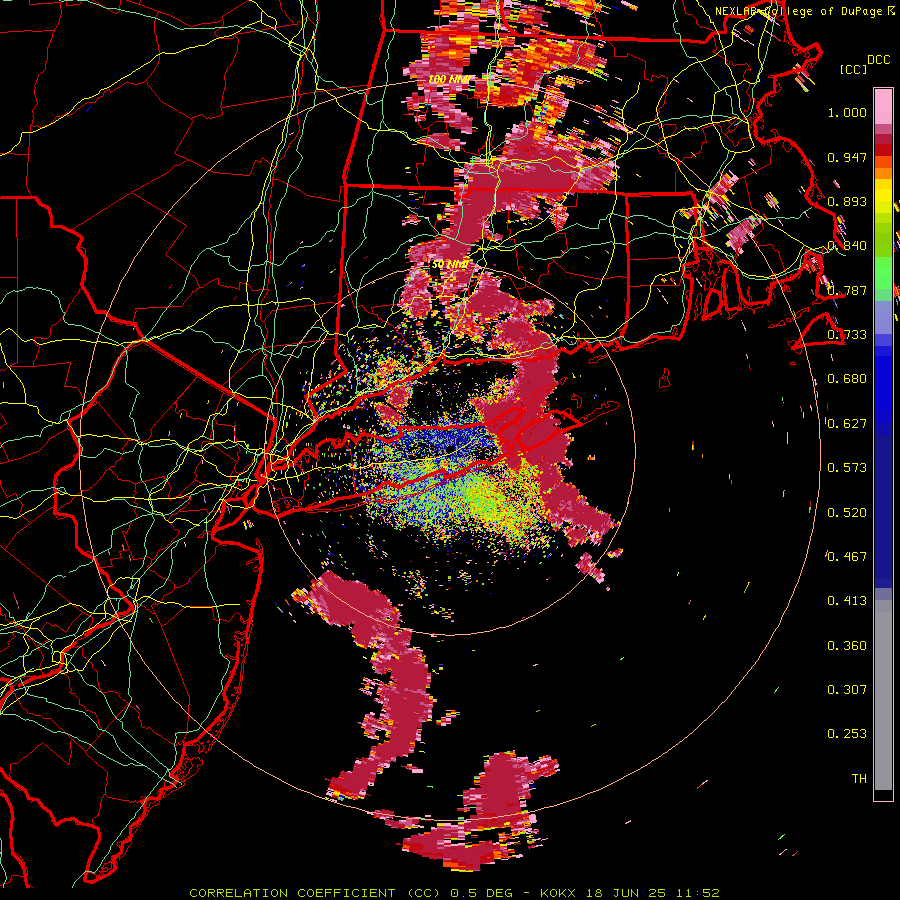The image size is (900, 900).
Task: Select the 0.520 color scale value
Action: [847, 513]
